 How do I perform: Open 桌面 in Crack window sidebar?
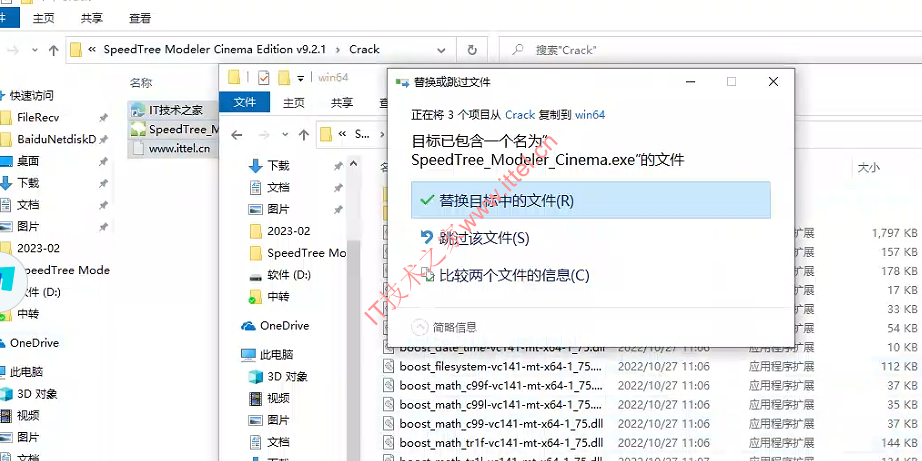tap(28, 161)
